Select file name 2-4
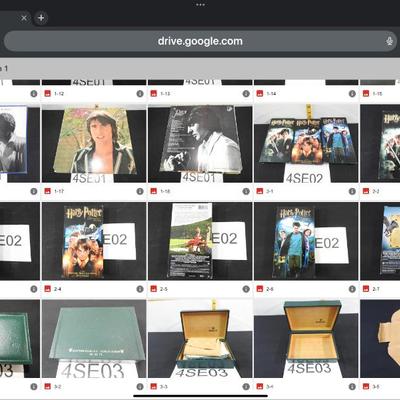400x400 pixels. (58, 289)
